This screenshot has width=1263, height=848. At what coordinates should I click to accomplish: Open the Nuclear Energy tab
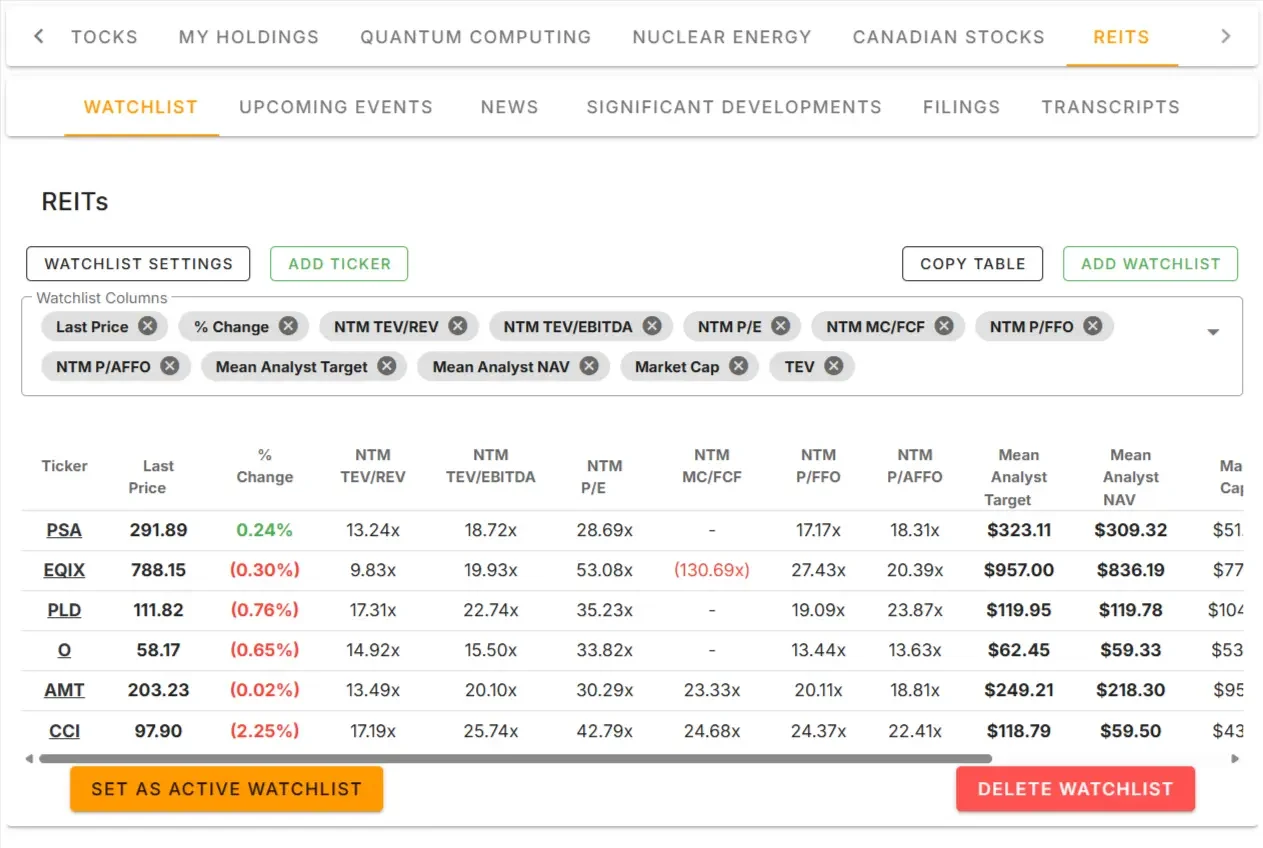pos(722,37)
